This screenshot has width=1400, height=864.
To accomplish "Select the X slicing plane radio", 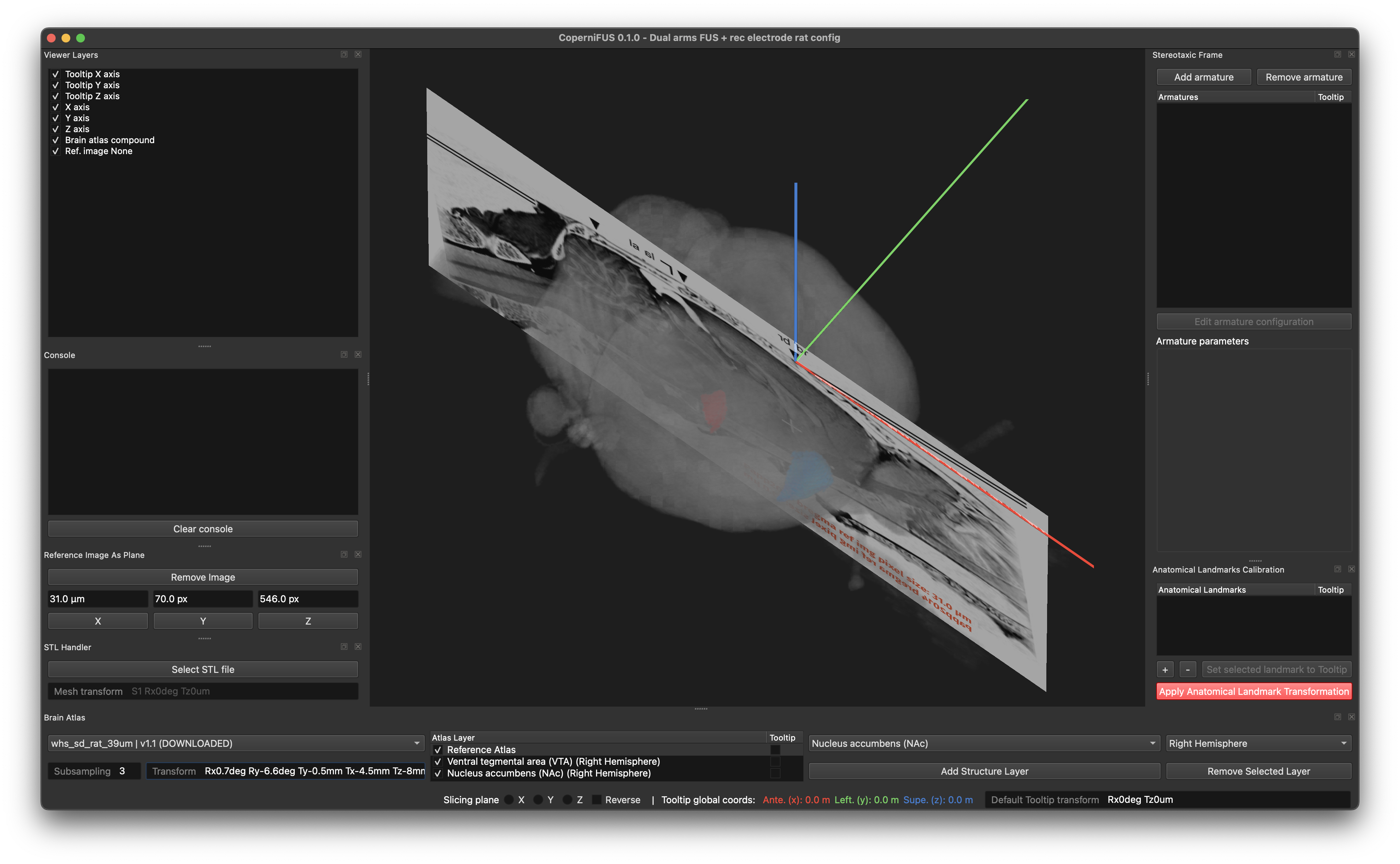I will tap(509, 800).
